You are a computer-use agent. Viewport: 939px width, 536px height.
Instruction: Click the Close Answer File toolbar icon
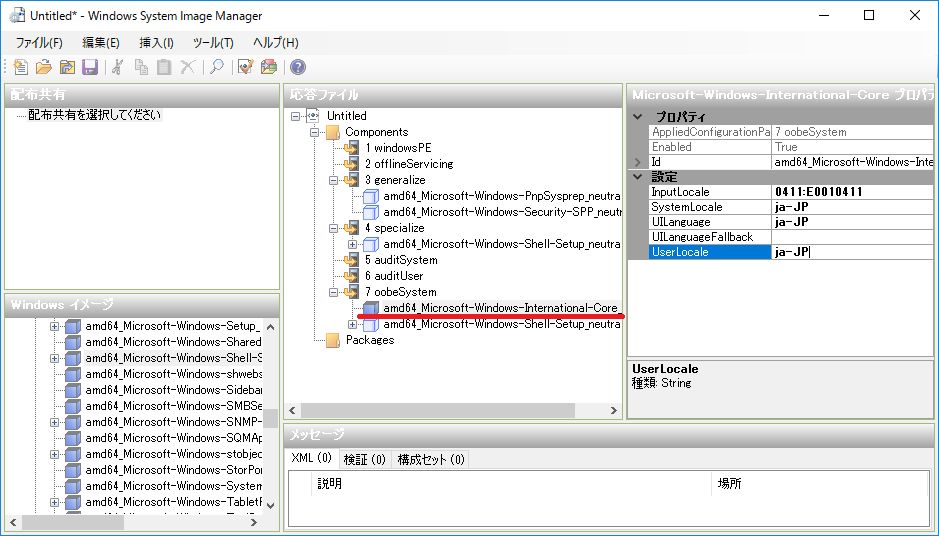point(67,67)
